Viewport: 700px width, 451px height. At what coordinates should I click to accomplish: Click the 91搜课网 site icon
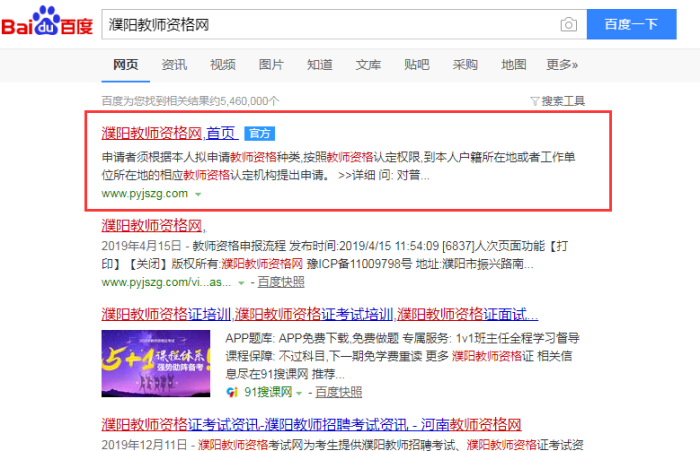[x=232, y=392]
